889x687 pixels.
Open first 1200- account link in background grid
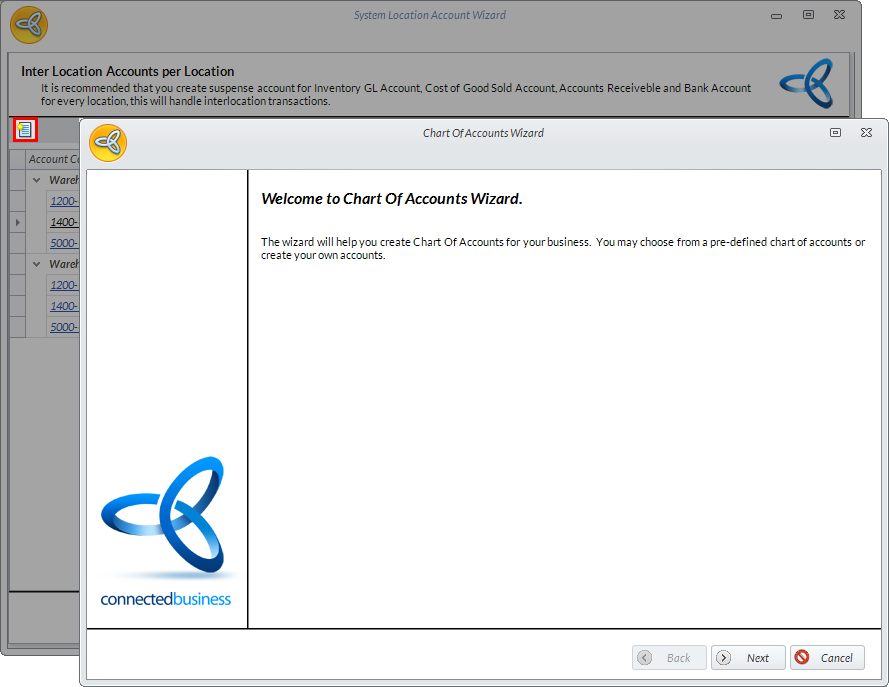tap(64, 201)
